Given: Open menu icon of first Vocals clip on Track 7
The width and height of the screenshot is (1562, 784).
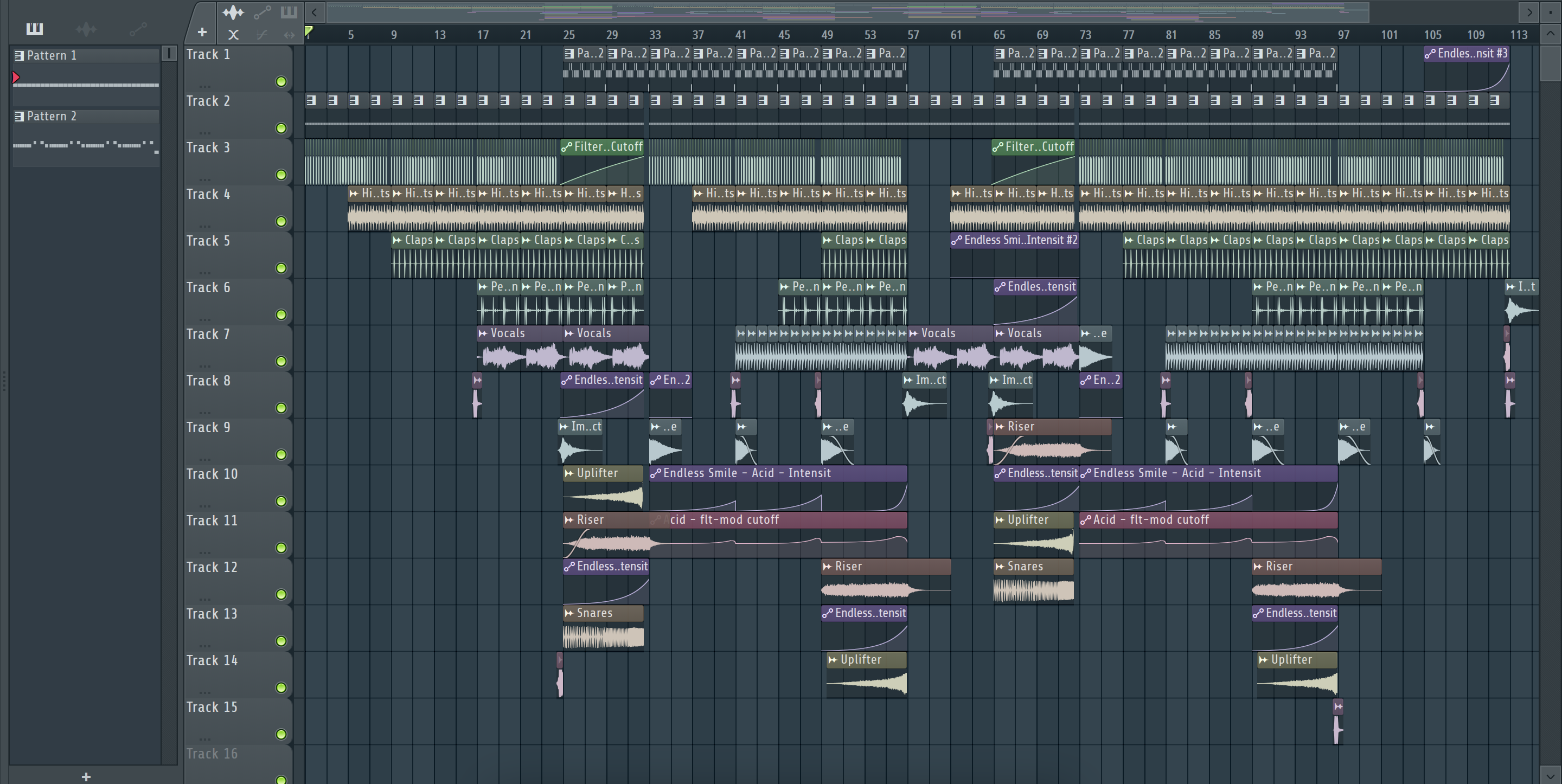Looking at the screenshot, I should pyautogui.click(x=483, y=333).
